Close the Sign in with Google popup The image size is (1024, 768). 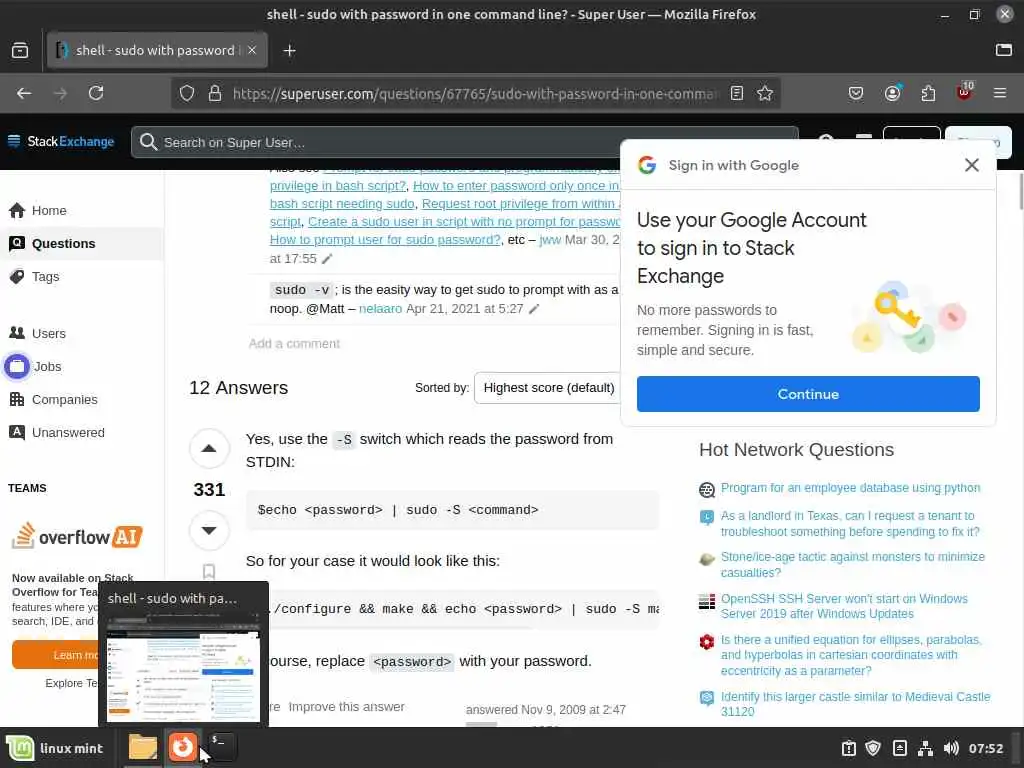tap(972, 165)
